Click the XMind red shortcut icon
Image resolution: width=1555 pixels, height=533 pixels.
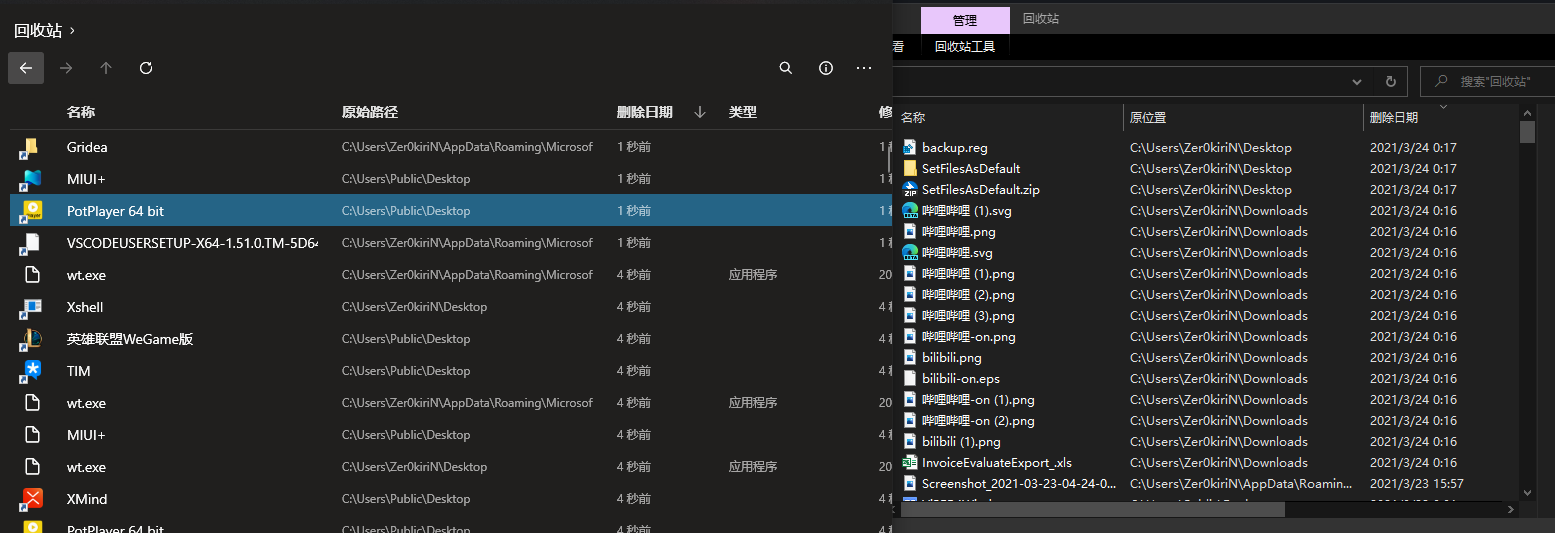(31, 499)
